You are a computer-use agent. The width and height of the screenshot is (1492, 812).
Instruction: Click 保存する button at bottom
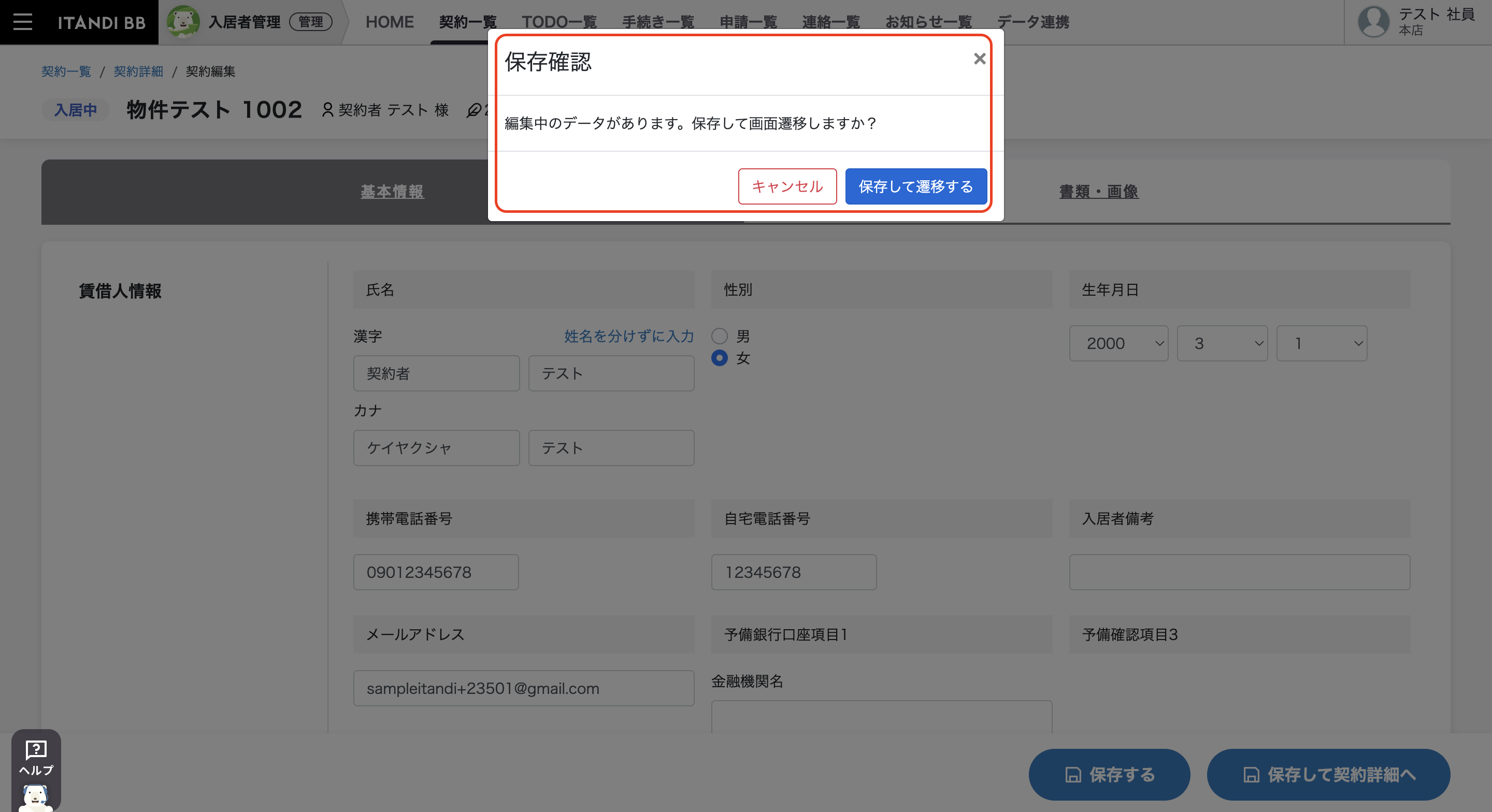pyautogui.click(x=1109, y=774)
